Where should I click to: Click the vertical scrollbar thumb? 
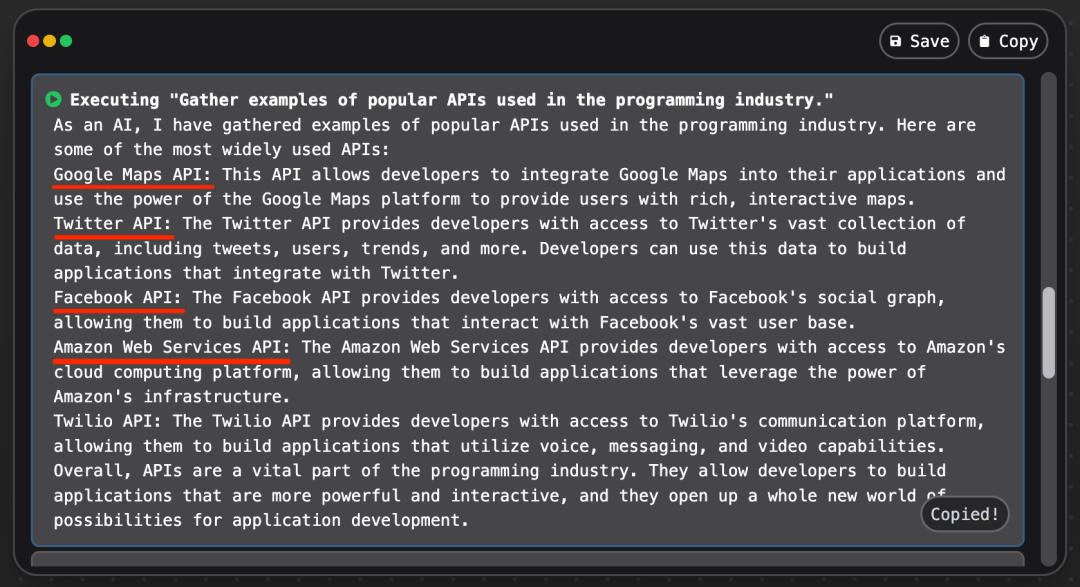pos(1048,333)
